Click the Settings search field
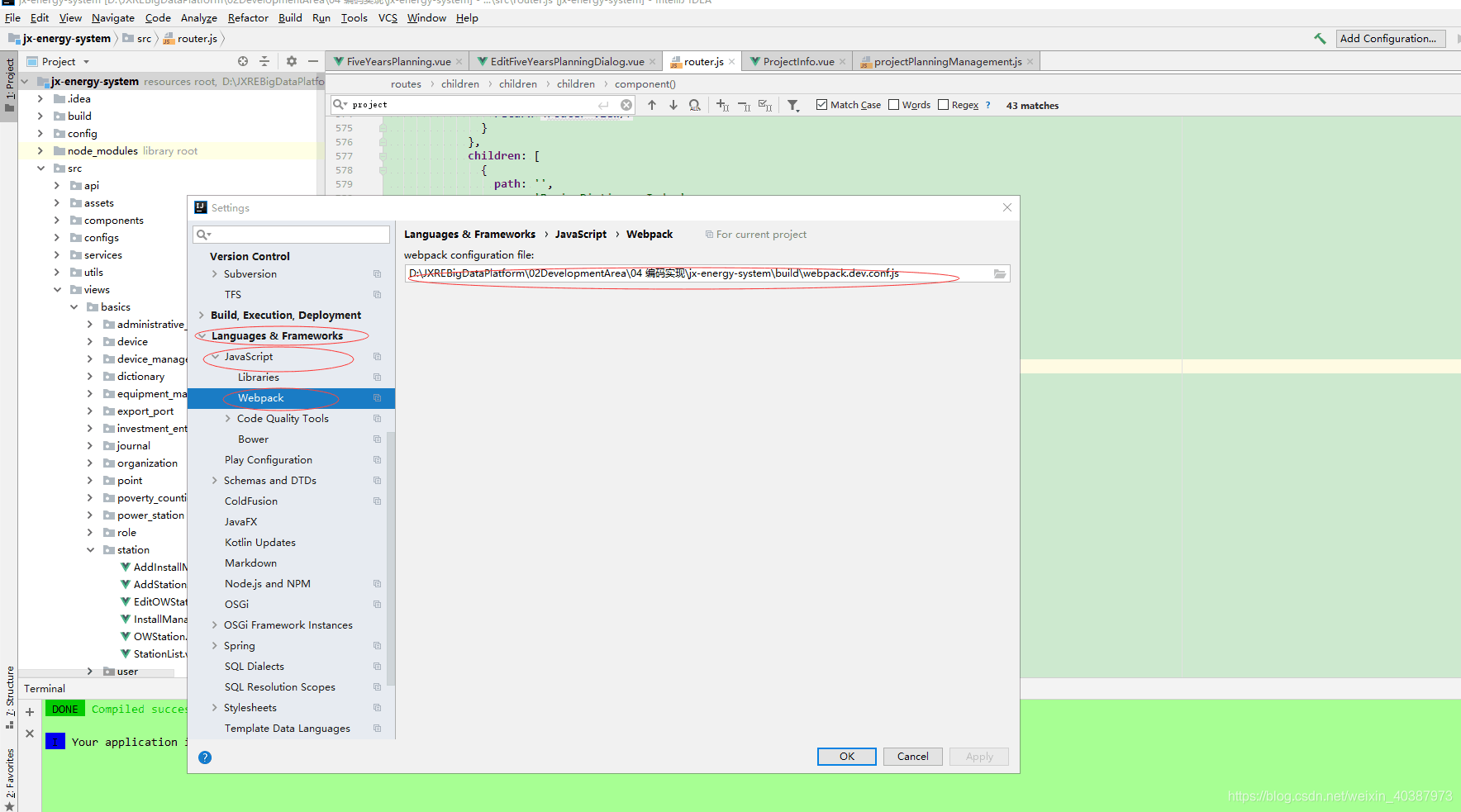The width and height of the screenshot is (1461, 812). [x=291, y=235]
